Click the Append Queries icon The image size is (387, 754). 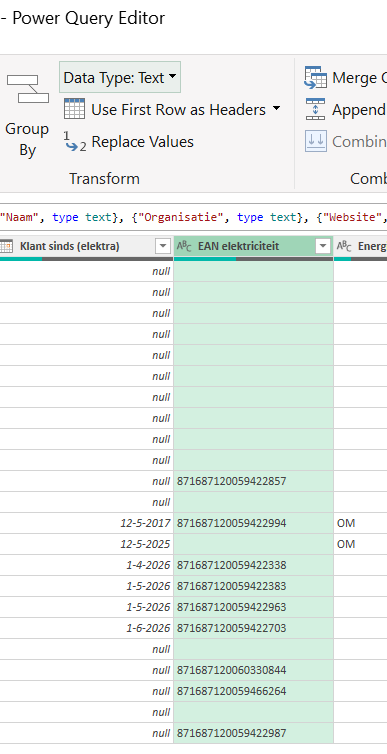(315, 109)
